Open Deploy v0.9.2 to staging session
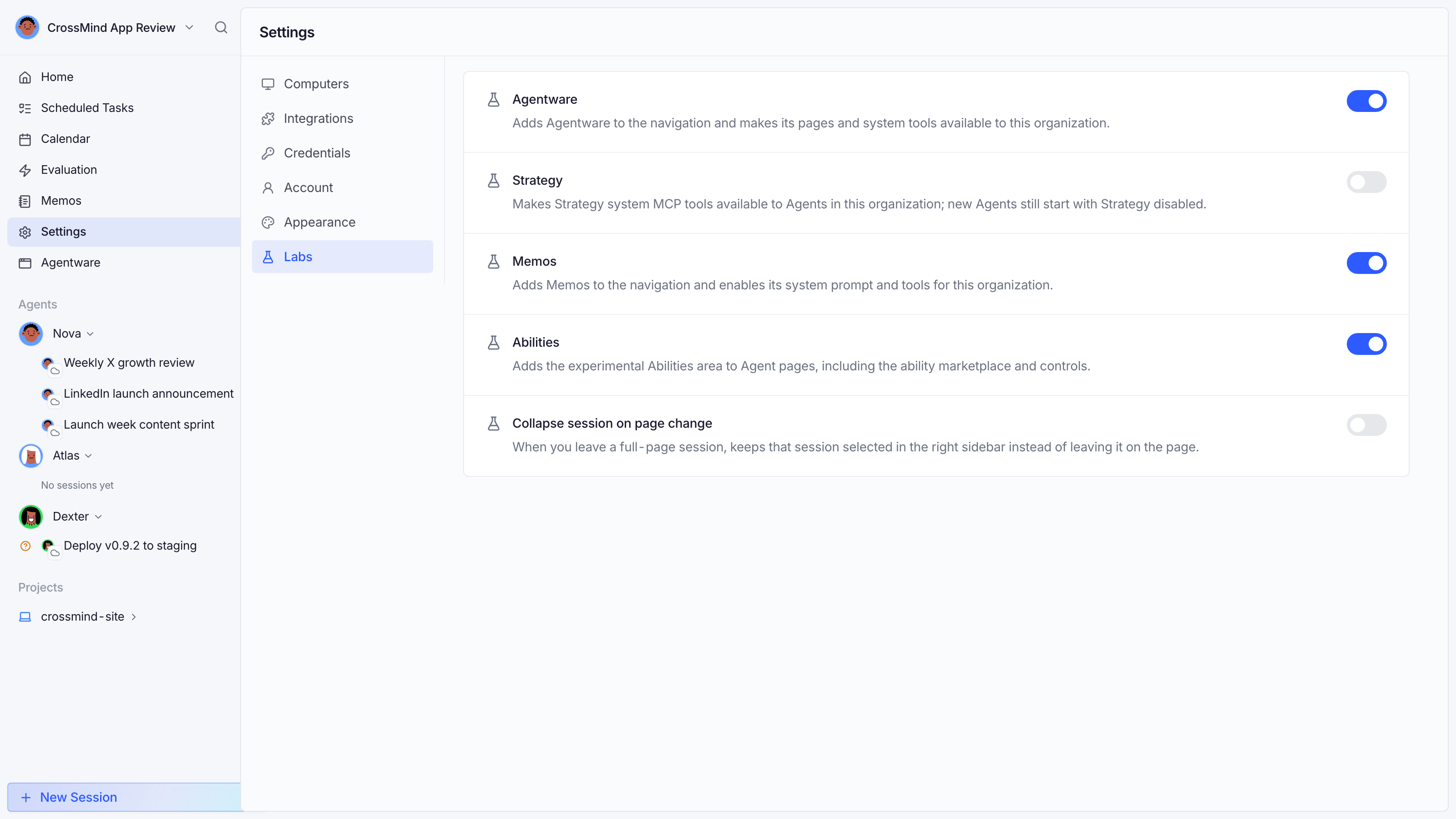Screen dimensions: 1456x819 coord(130,546)
